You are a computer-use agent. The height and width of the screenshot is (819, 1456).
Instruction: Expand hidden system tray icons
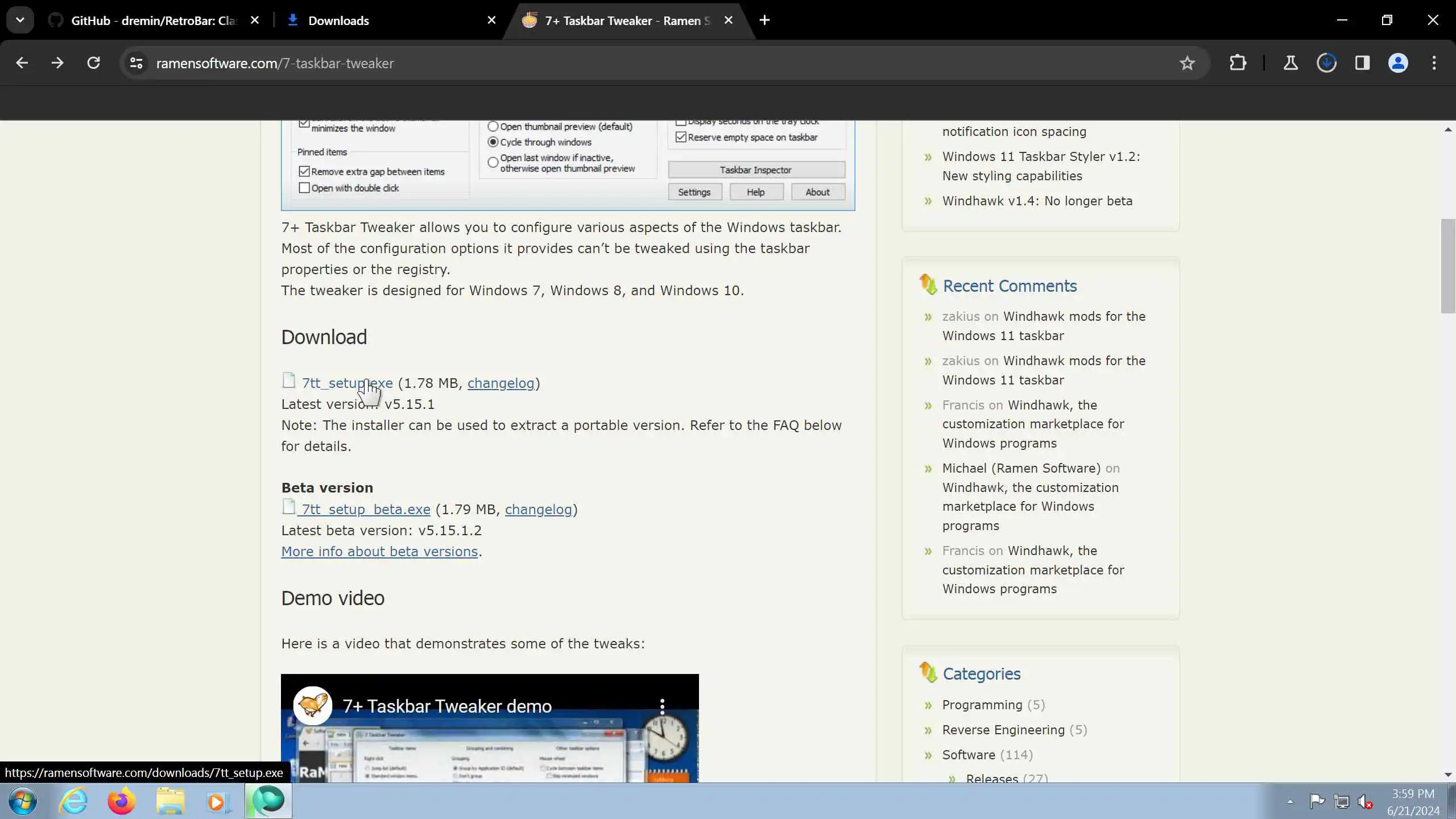pos(1290,802)
